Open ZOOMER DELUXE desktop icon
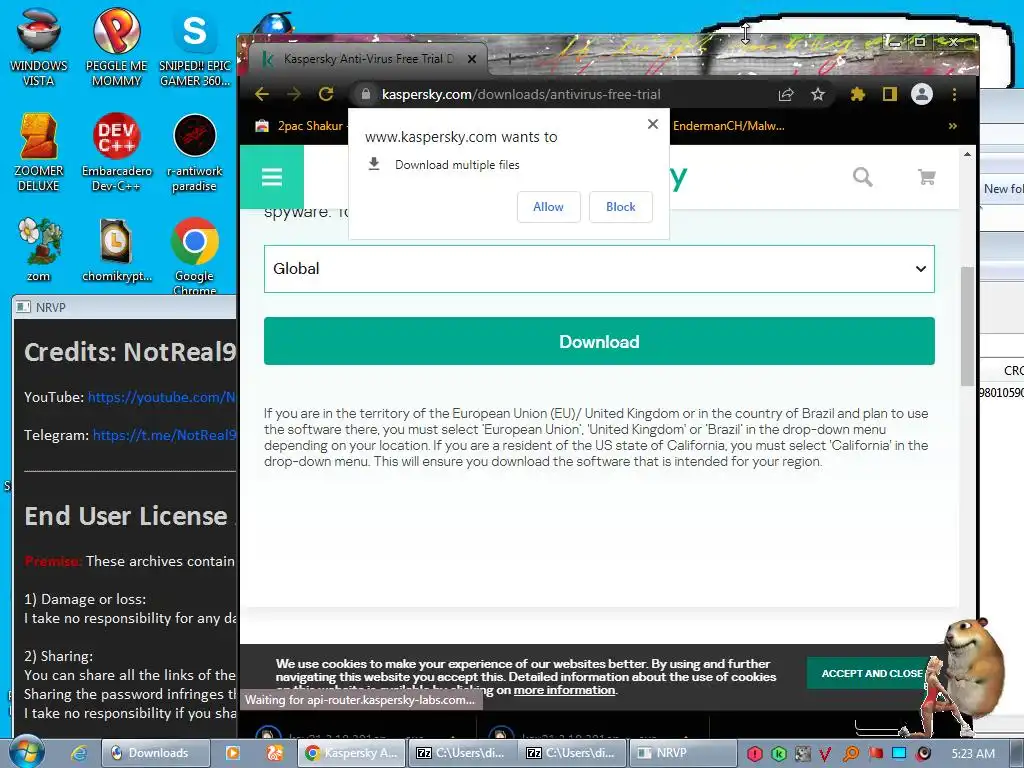 [x=39, y=152]
